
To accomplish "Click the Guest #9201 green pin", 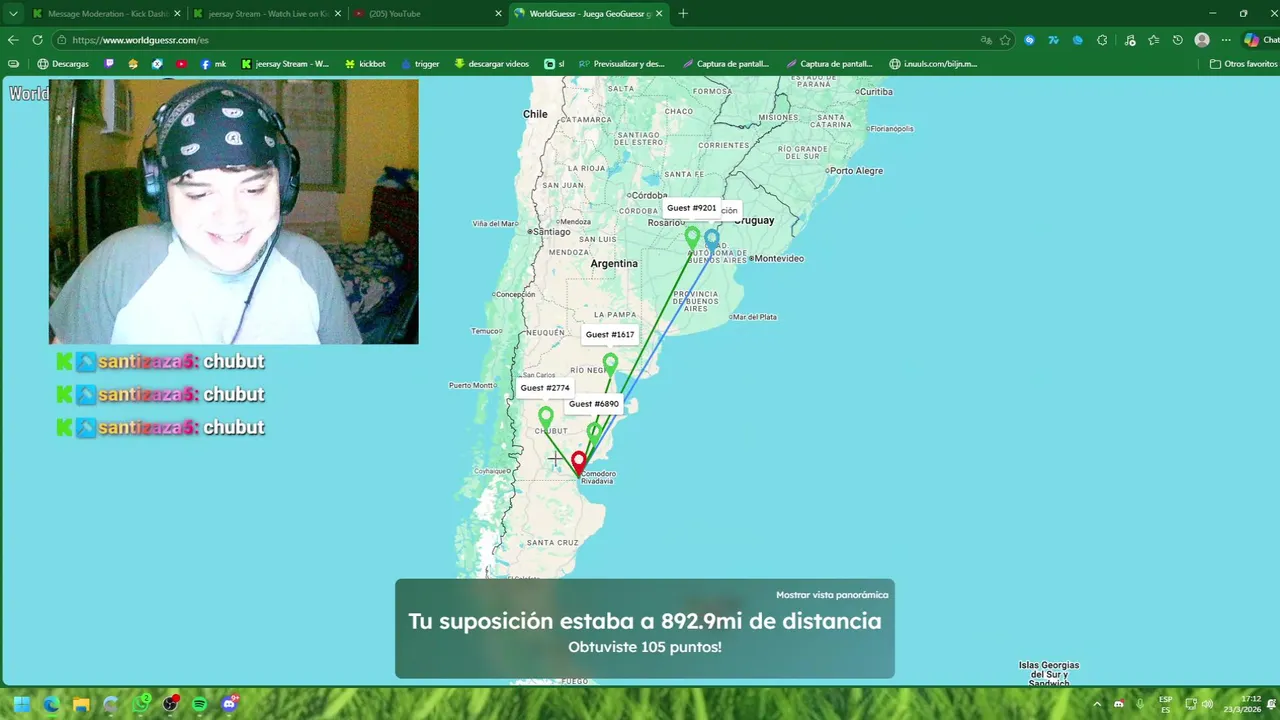I will [692, 237].
